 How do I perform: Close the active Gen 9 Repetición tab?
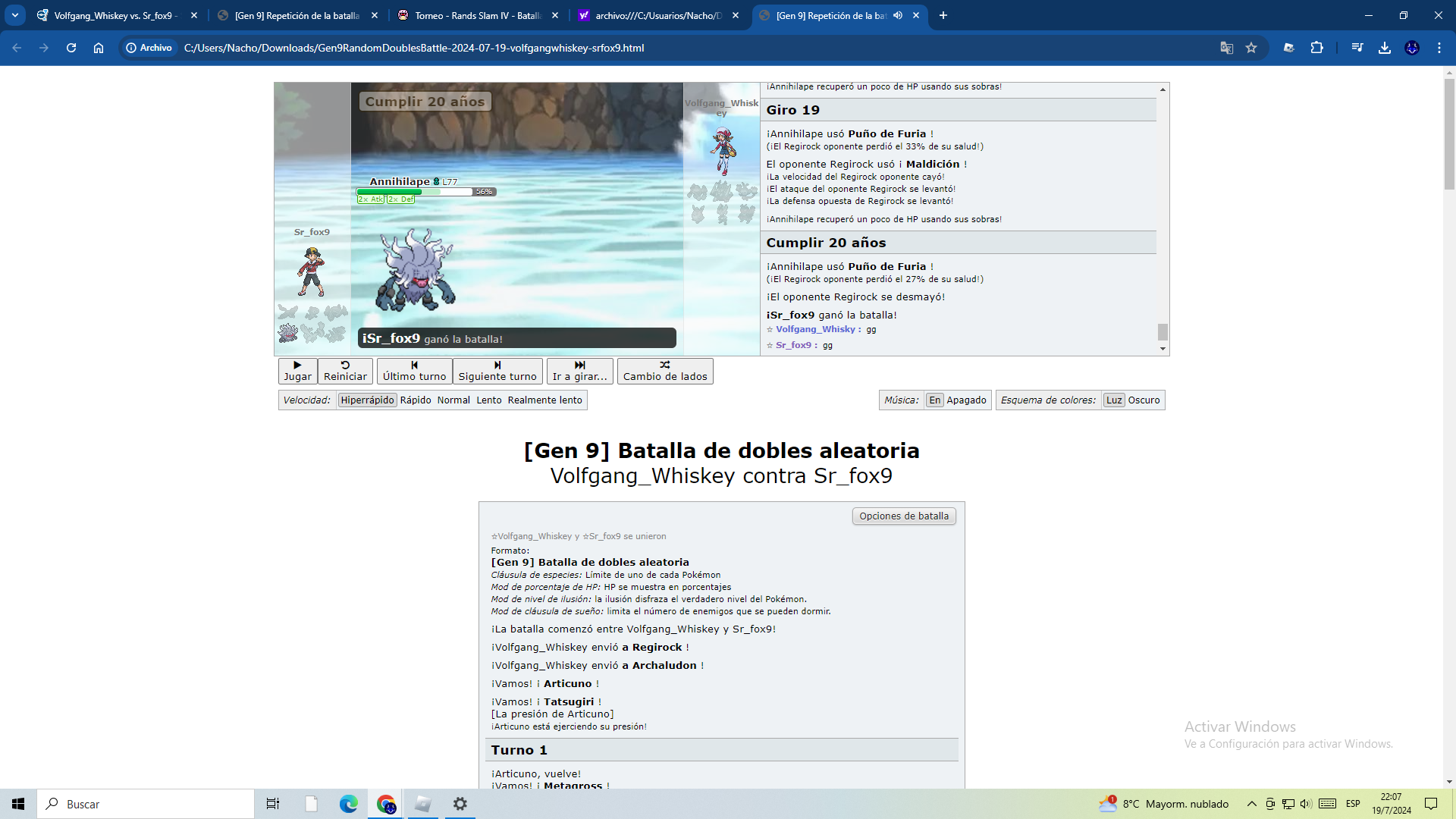point(916,15)
